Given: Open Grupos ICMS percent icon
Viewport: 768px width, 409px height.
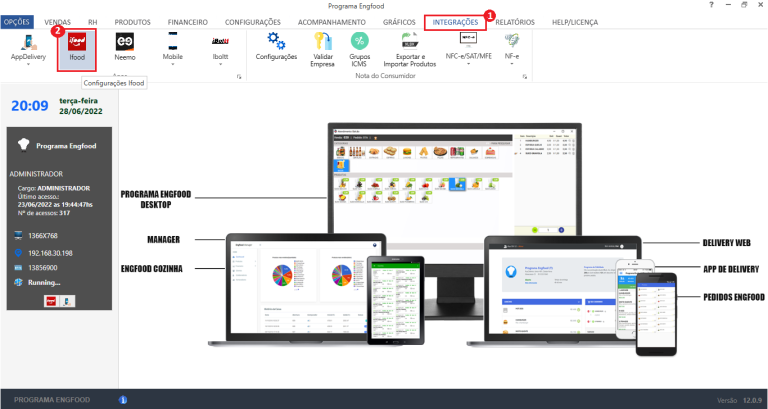Looking at the screenshot, I should pyautogui.click(x=360, y=41).
